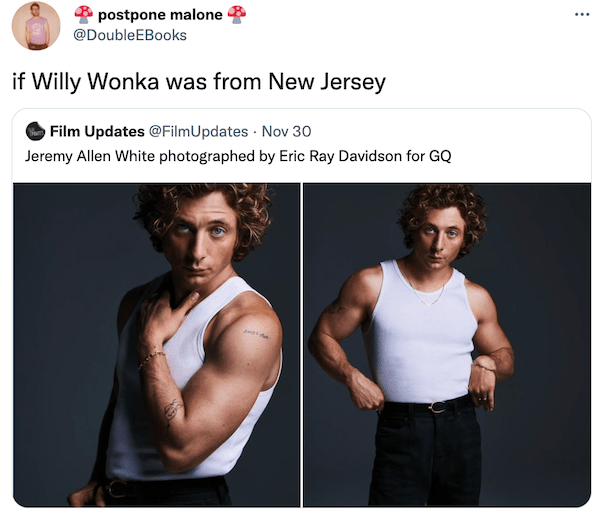Click the Nov 30 timestamp
This screenshot has width=600, height=522.
click(x=286, y=132)
